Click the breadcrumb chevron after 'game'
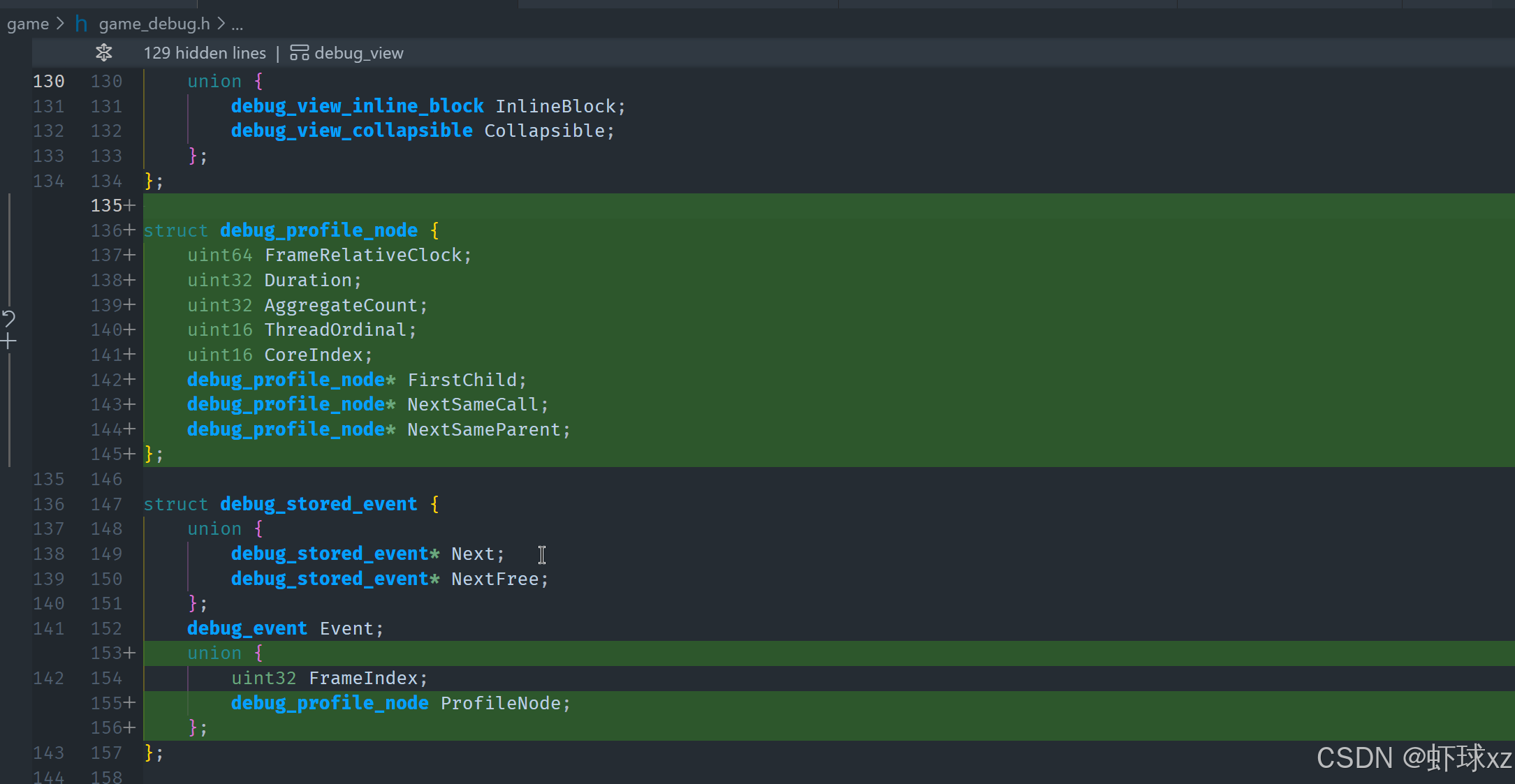Image resolution: width=1515 pixels, height=784 pixels. click(x=60, y=24)
